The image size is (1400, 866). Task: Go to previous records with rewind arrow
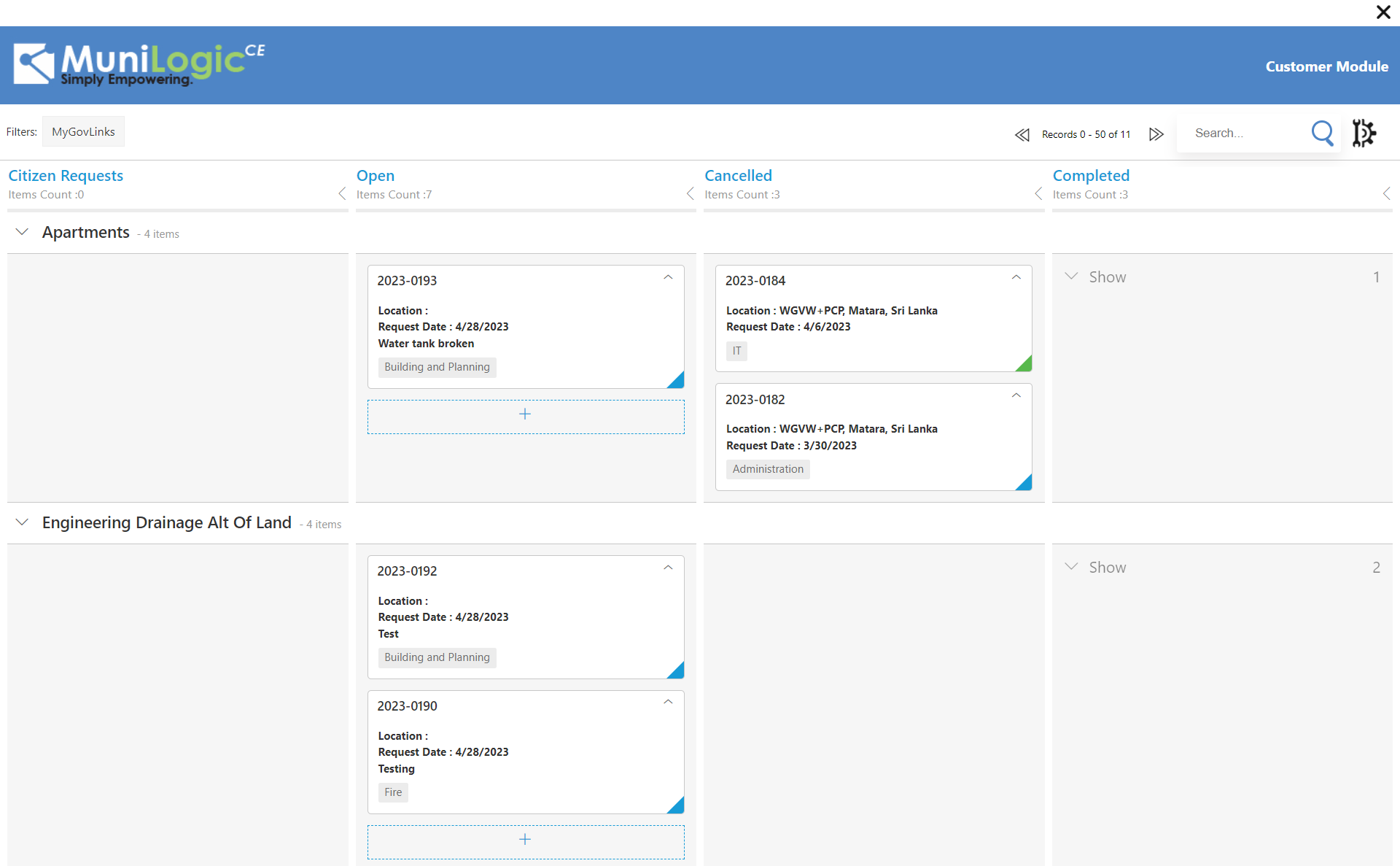point(1022,134)
